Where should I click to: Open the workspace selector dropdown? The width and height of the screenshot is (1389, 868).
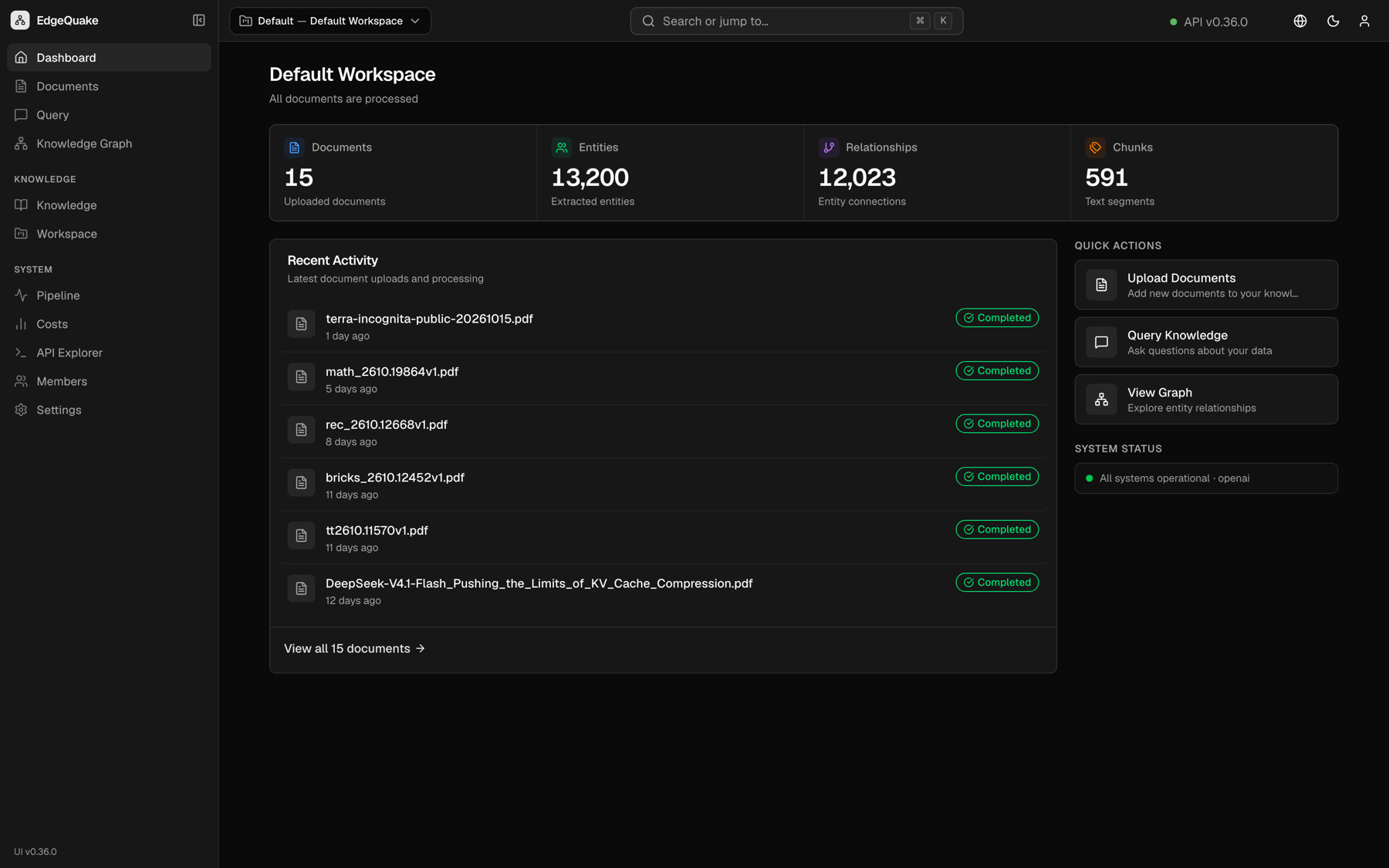(330, 21)
